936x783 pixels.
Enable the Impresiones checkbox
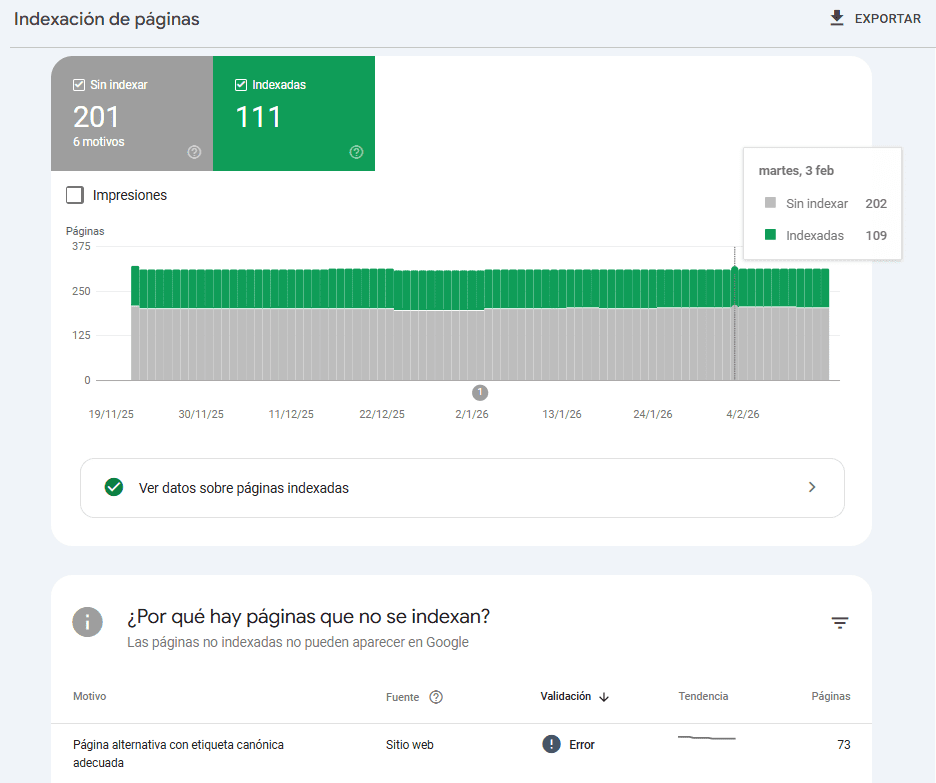click(x=75, y=195)
